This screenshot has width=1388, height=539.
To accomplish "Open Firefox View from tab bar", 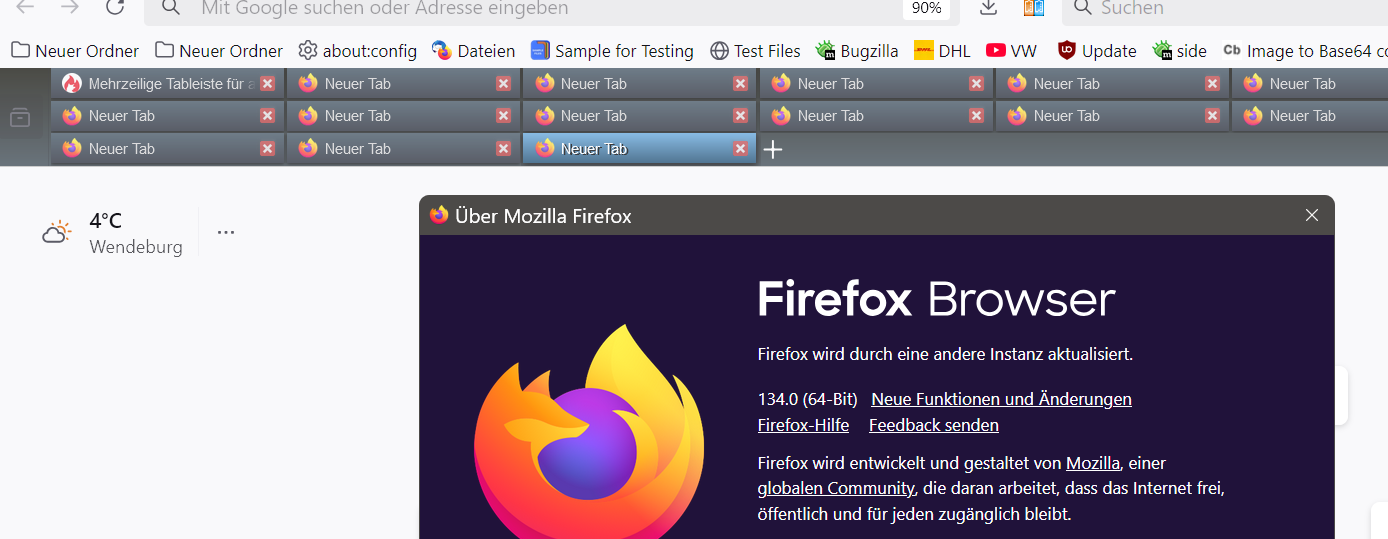I will pos(20,118).
